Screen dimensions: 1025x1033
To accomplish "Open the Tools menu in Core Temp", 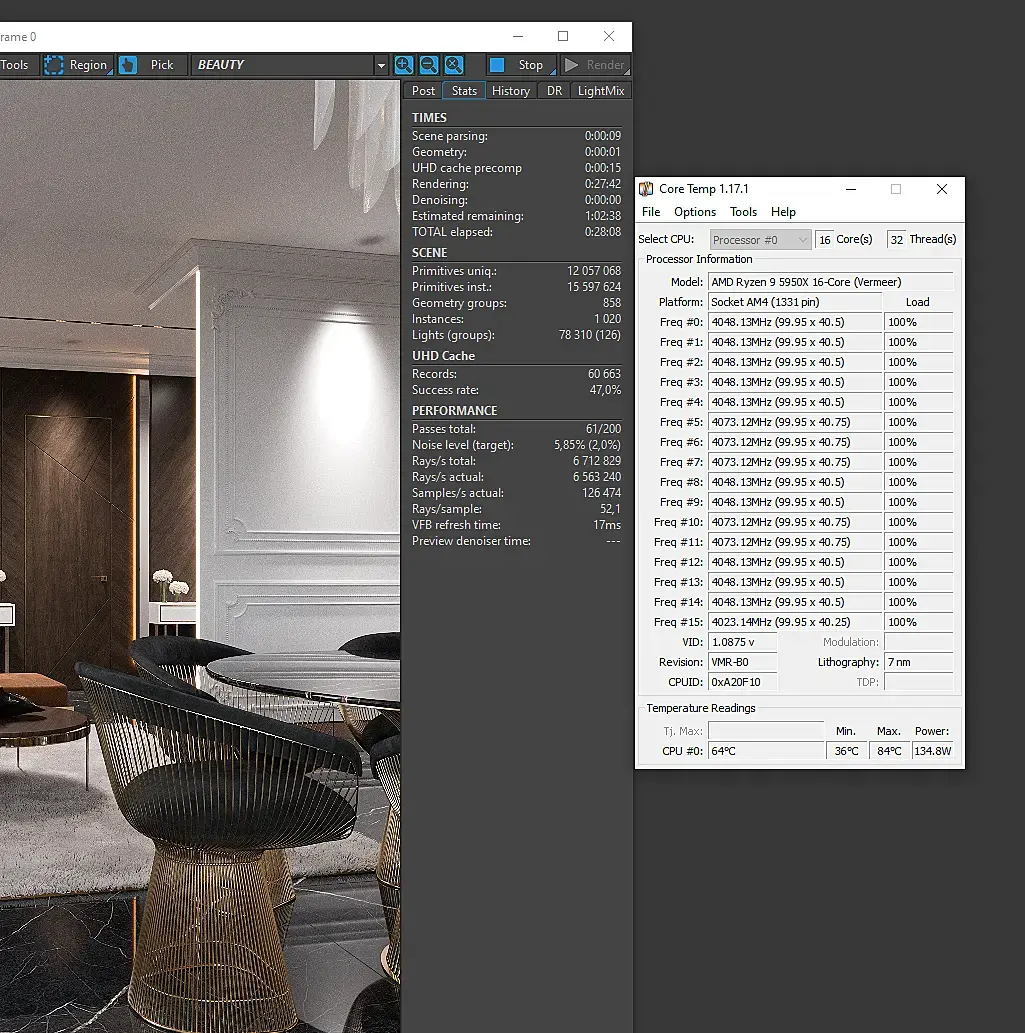I will click(x=743, y=212).
